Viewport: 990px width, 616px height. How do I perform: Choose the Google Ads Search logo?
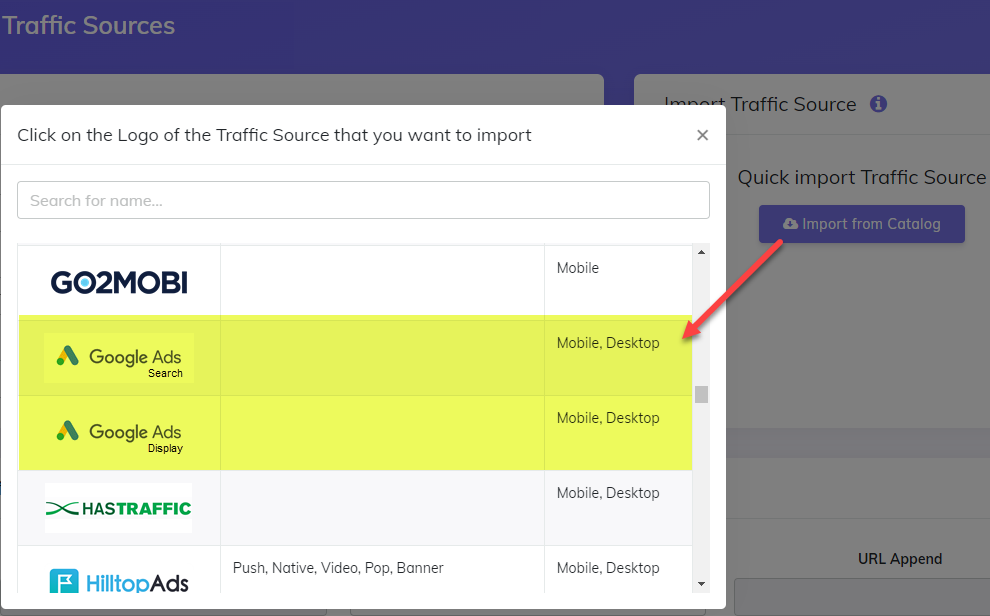pyautogui.click(x=119, y=358)
